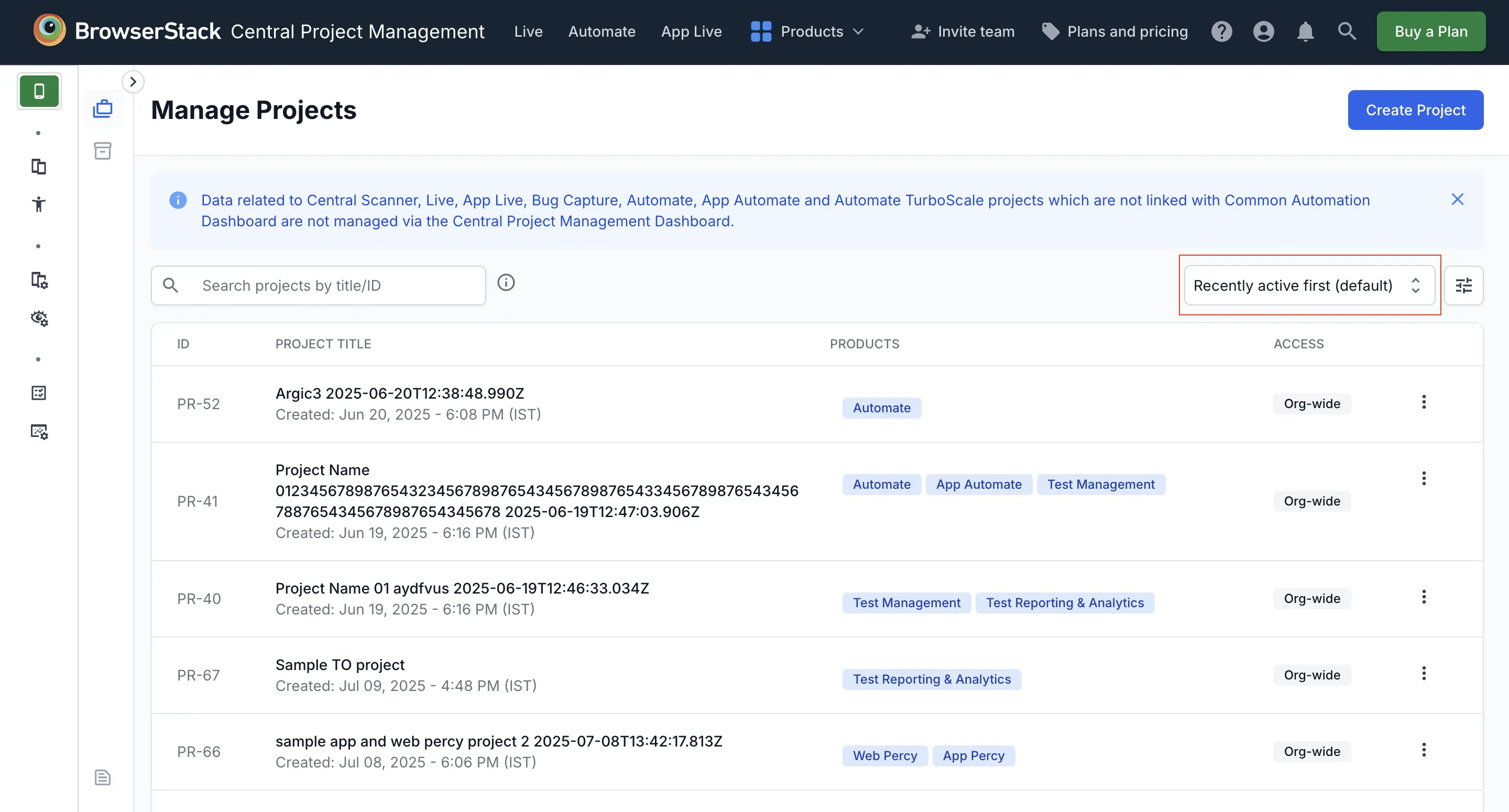This screenshot has width=1509, height=812.
Task: Open project Project Name 01 aydfvus
Action: click(462, 588)
